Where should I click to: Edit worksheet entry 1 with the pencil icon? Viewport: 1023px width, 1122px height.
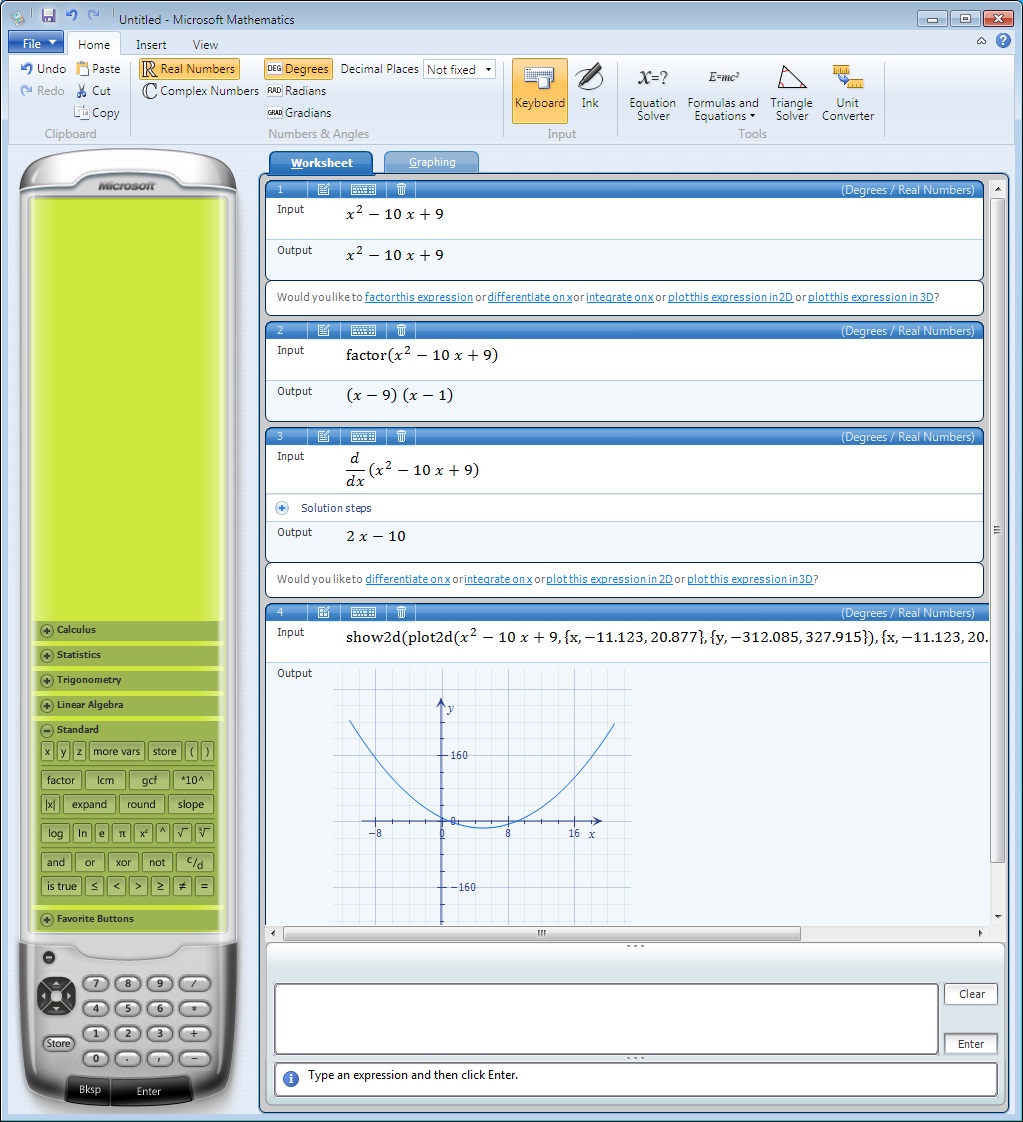[323, 189]
